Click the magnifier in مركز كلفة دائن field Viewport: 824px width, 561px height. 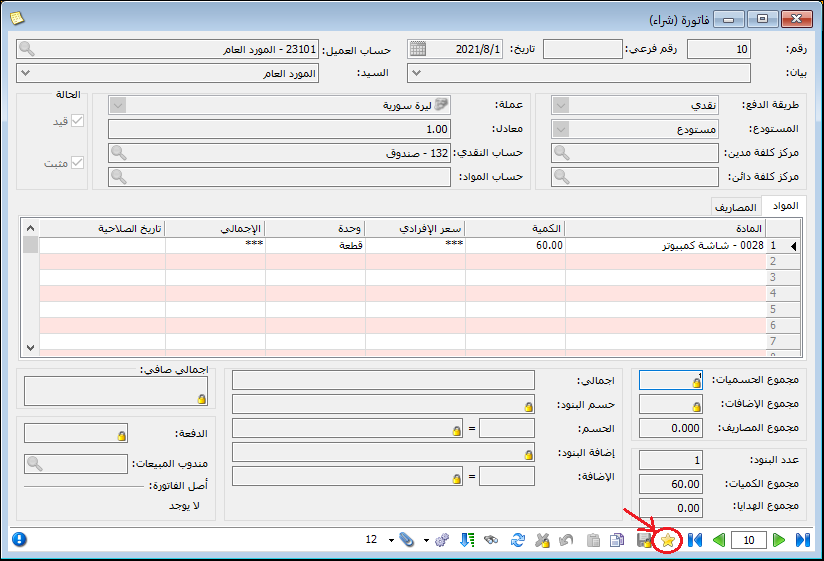tap(562, 177)
